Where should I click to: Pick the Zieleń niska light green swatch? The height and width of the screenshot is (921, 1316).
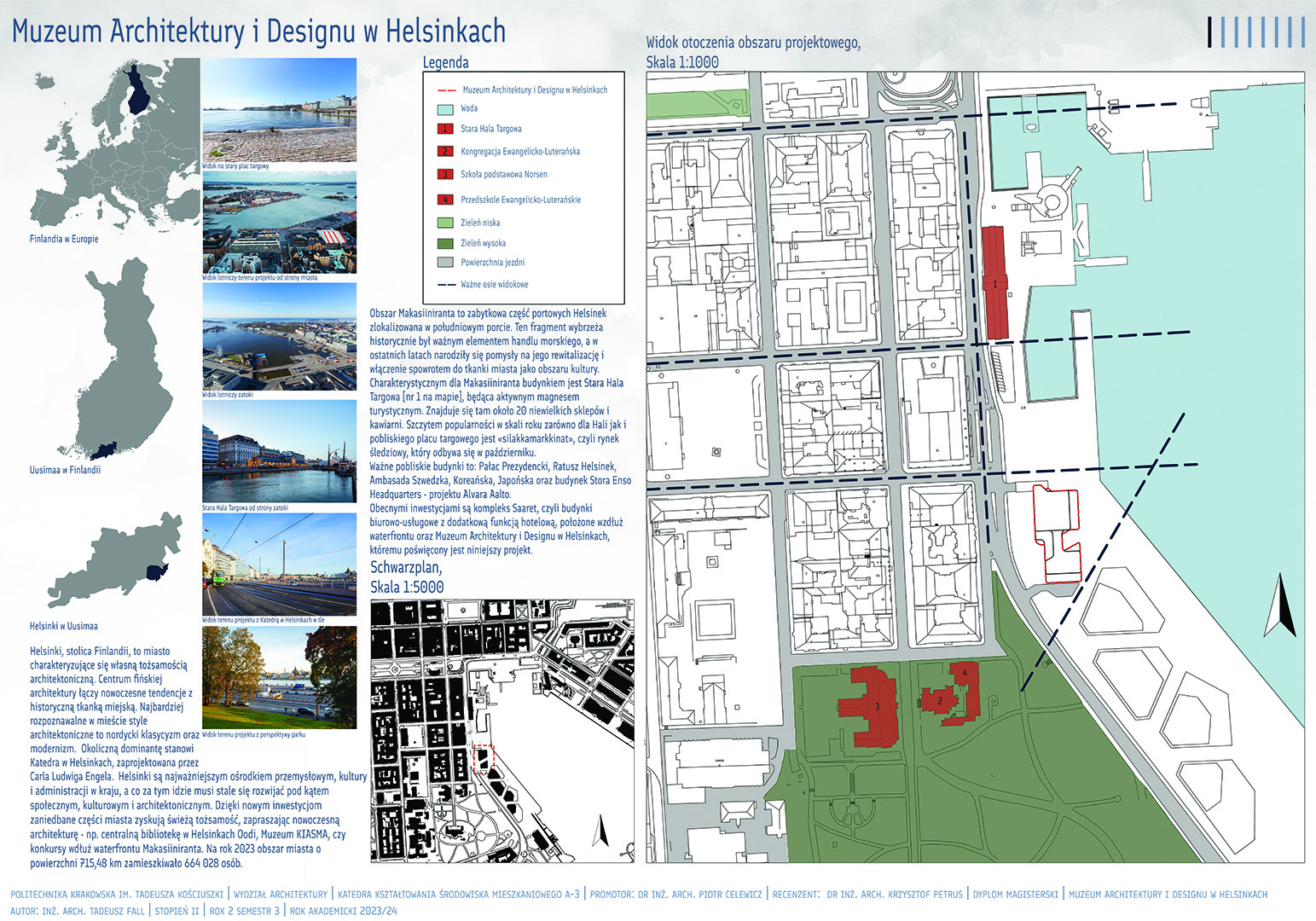(444, 223)
